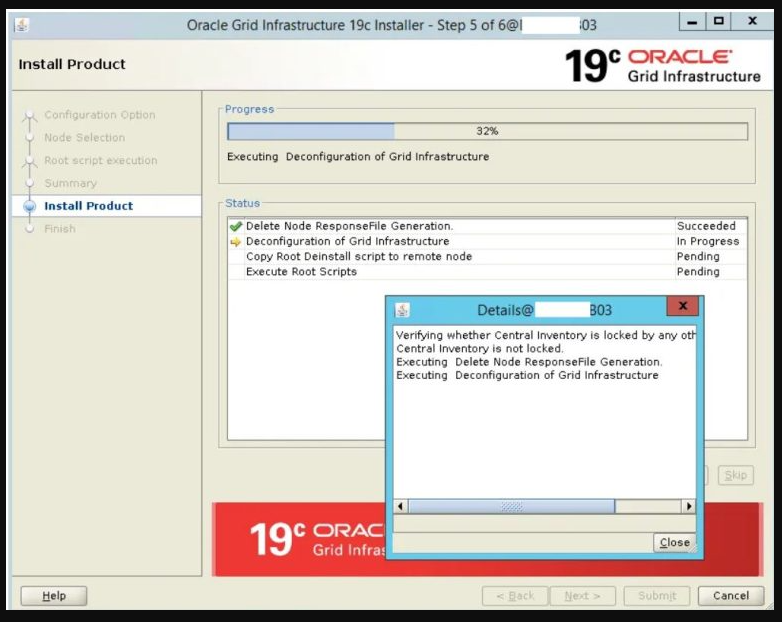Click 'Central Inventory is not locked.' log line
This screenshot has width=782, height=622.
coord(480,349)
